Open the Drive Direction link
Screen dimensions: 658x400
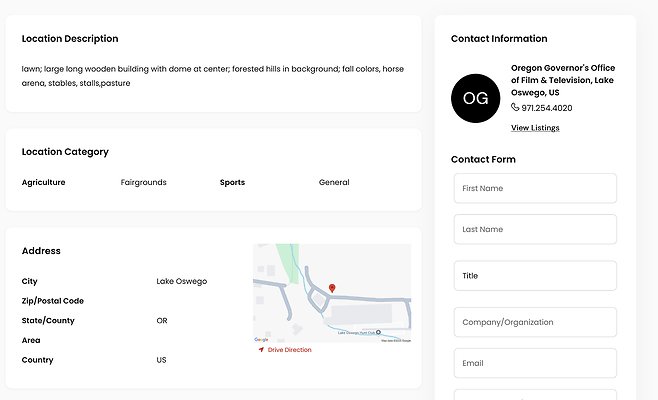click(289, 350)
